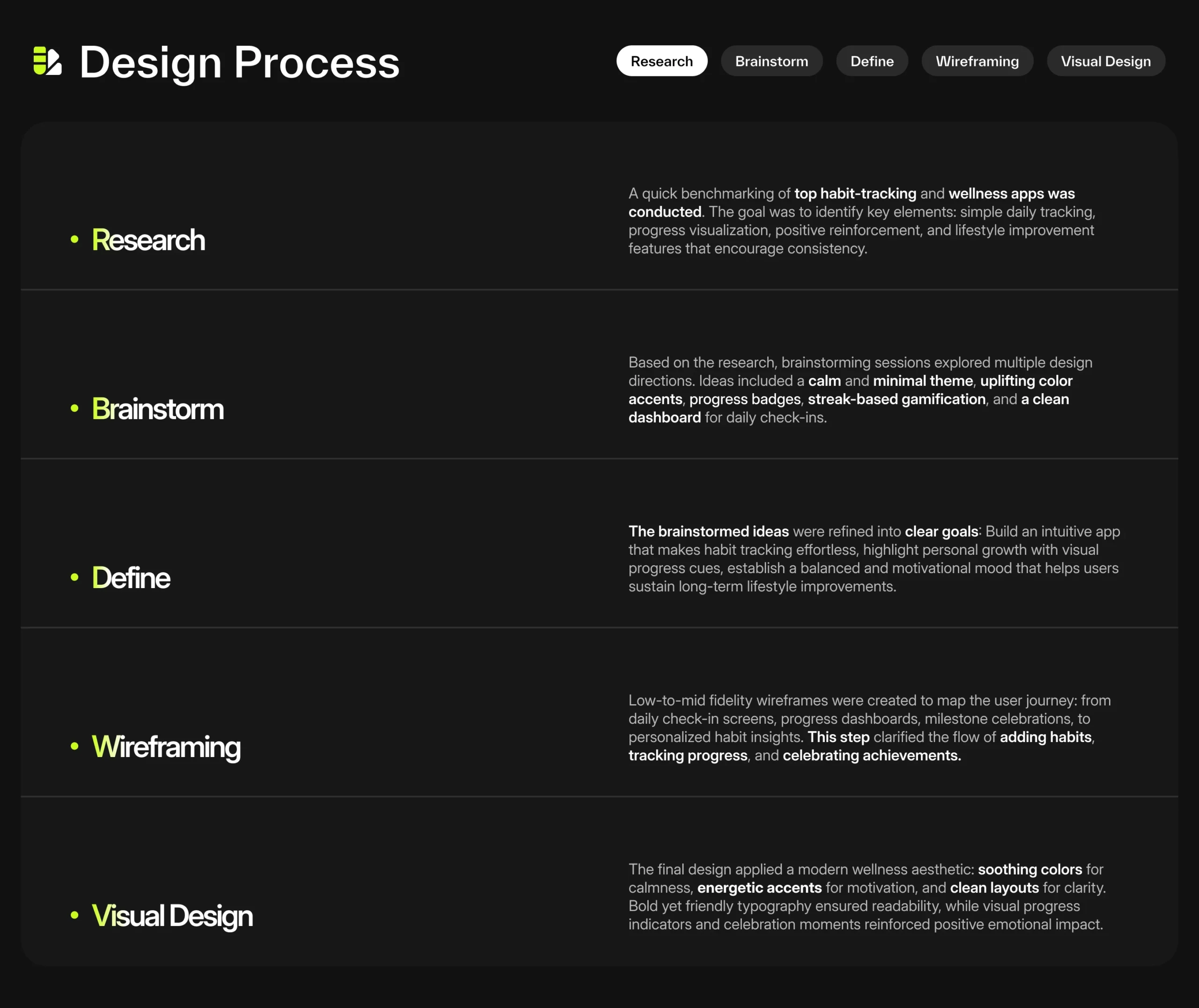1199x1008 pixels.
Task: Click the green bullet beside Wireframing heading
Action: click(74, 746)
